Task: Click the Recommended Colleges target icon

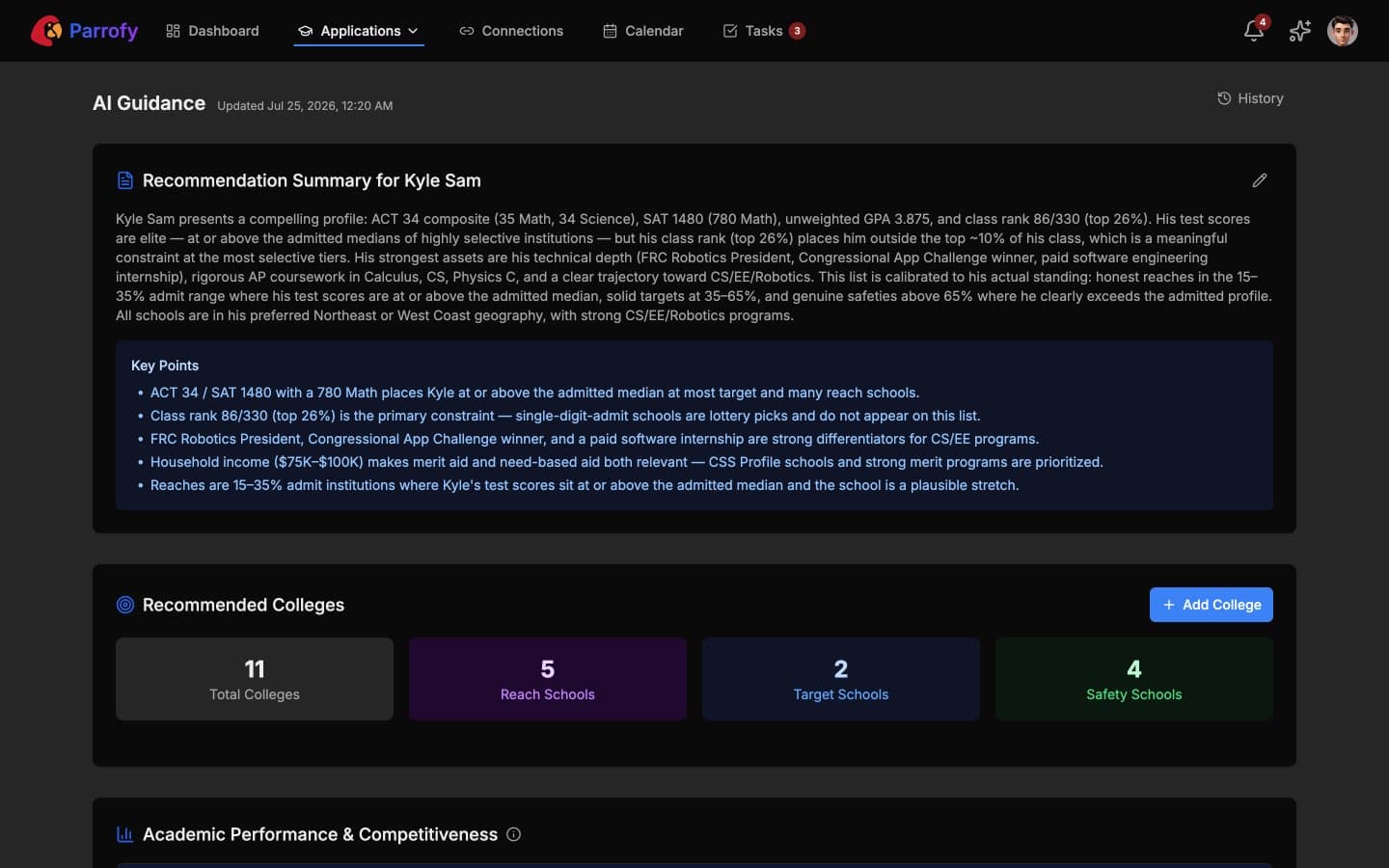Action: (125, 605)
